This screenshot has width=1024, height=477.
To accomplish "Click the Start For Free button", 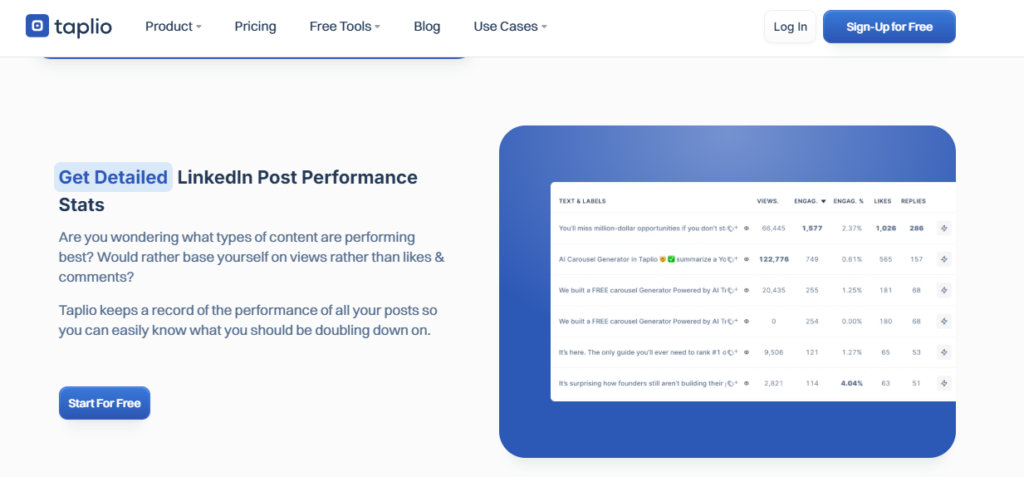I will (104, 403).
